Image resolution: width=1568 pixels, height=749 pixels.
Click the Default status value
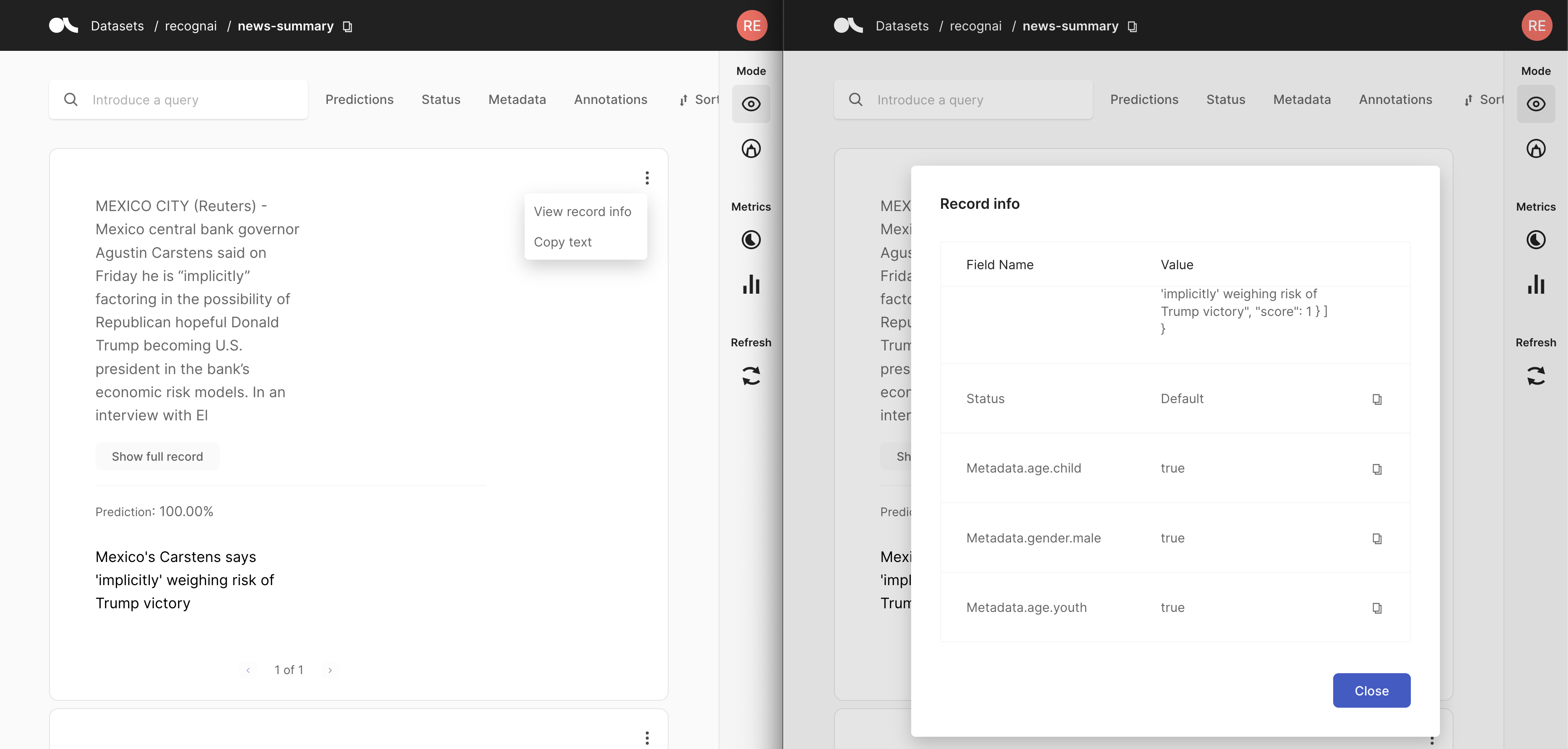click(x=1181, y=399)
